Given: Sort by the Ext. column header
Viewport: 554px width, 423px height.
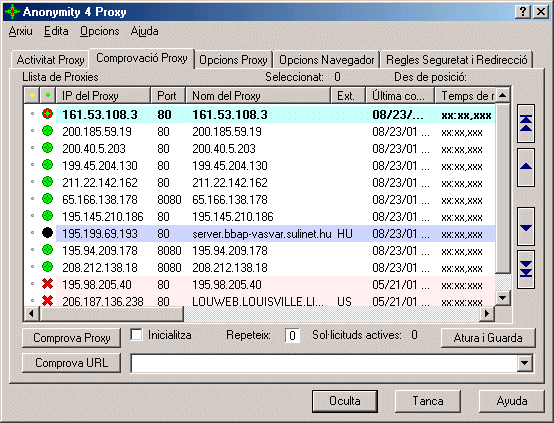Looking at the screenshot, I should (348, 95).
